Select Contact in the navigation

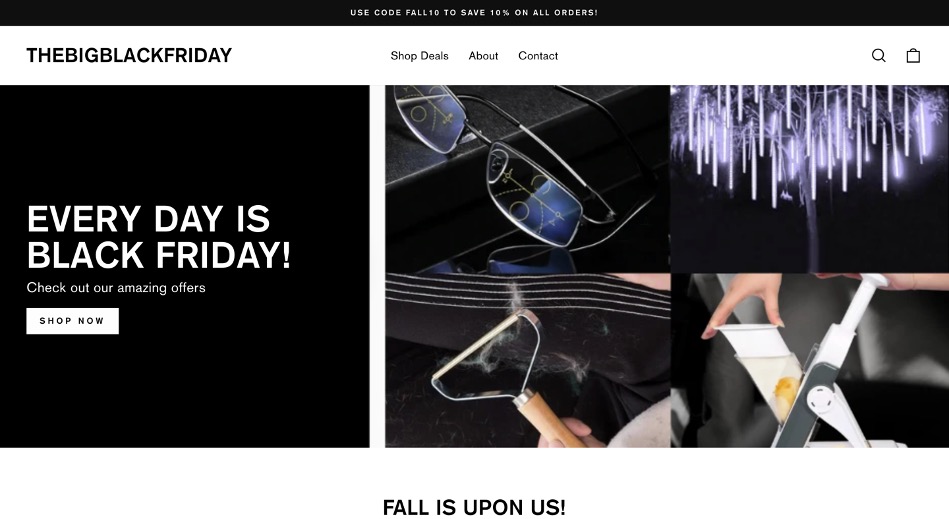click(538, 56)
